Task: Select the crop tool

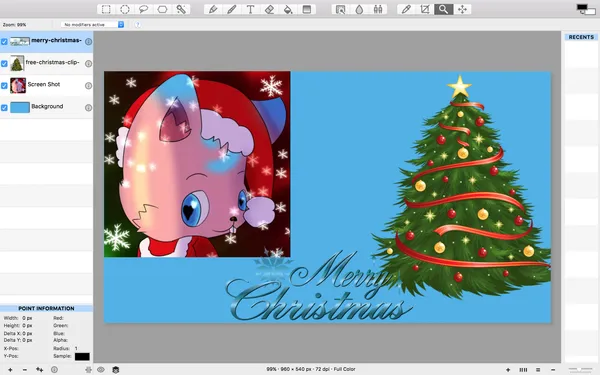Action: click(425, 9)
